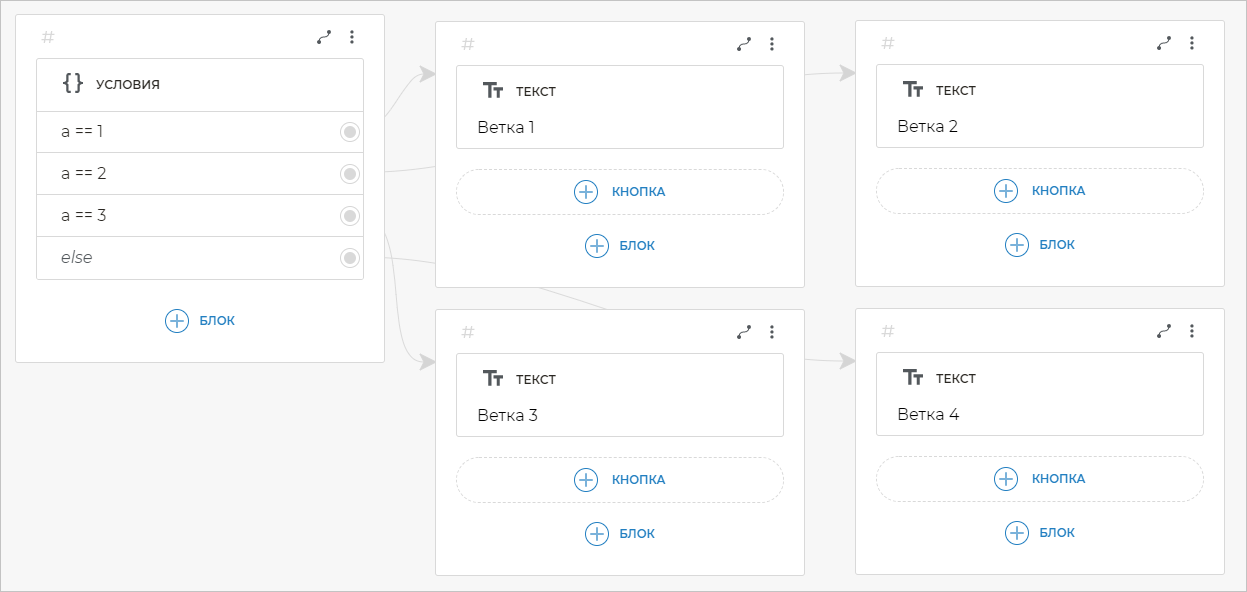Click the connection icon on the Ветка 1 card
This screenshot has height=592, width=1247.
coord(744,44)
